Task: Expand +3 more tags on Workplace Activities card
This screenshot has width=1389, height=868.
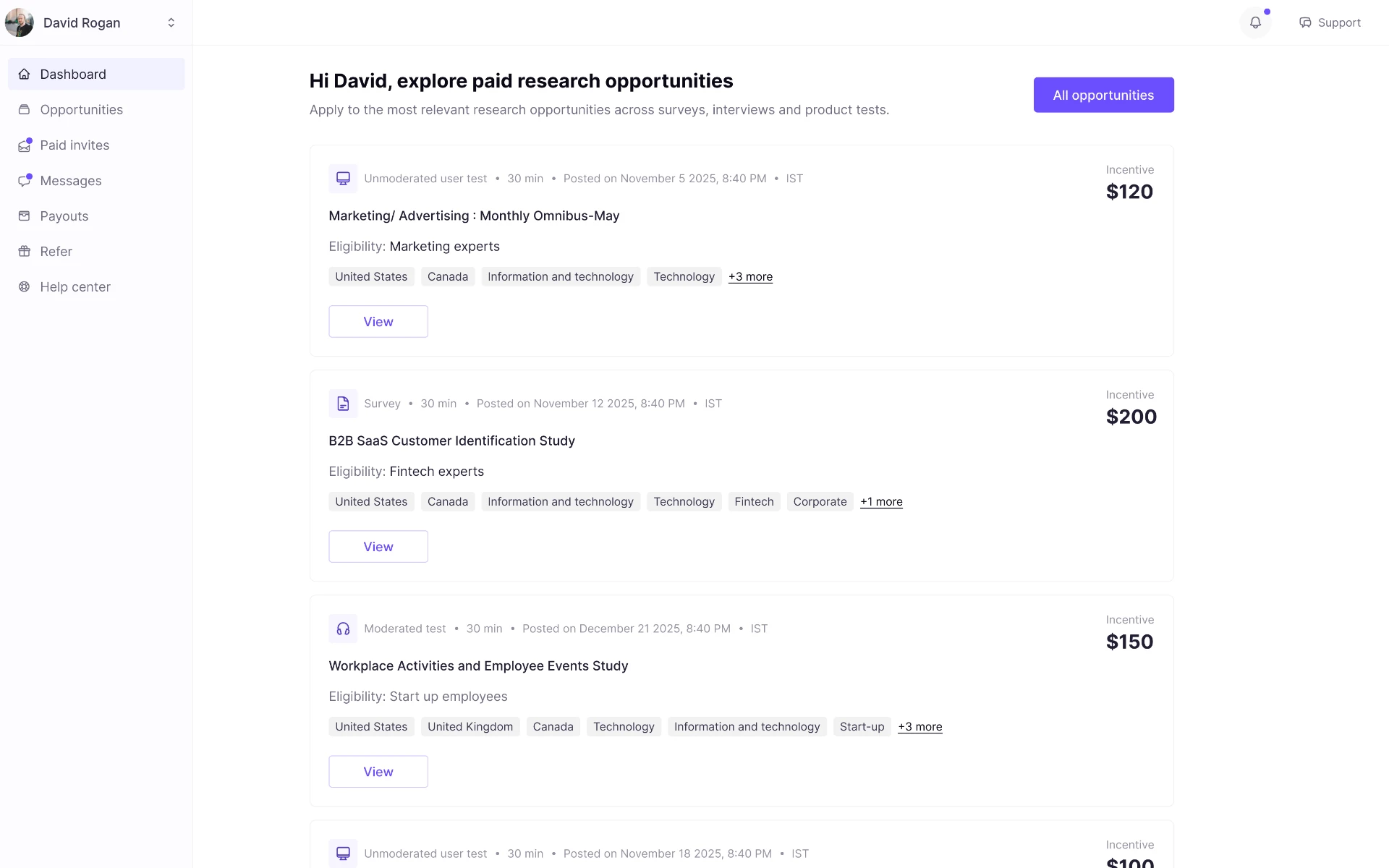Action: click(919, 726)
